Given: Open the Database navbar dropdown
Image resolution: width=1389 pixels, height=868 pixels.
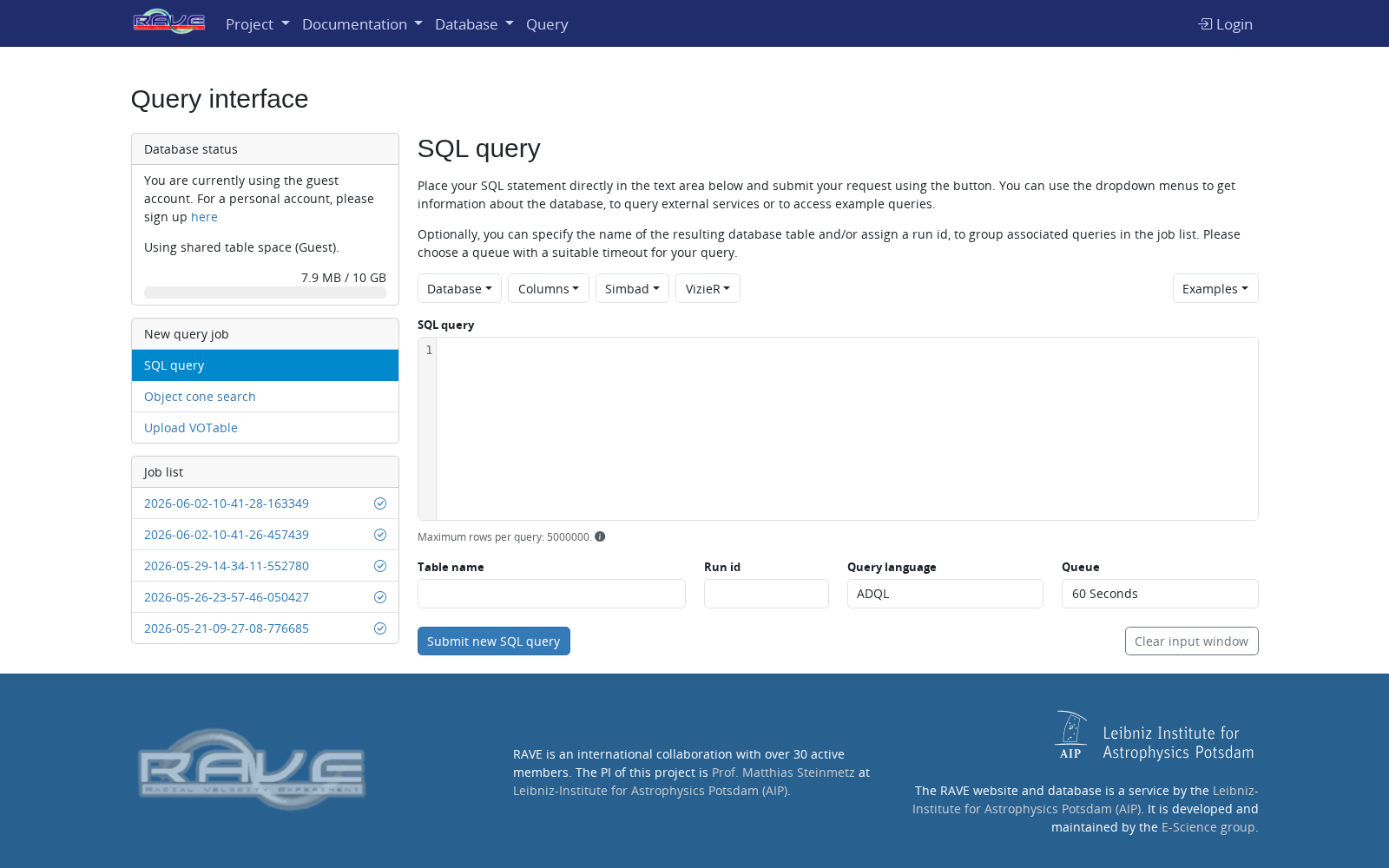Looking at the screenshot, I should [x=474, y=24].
